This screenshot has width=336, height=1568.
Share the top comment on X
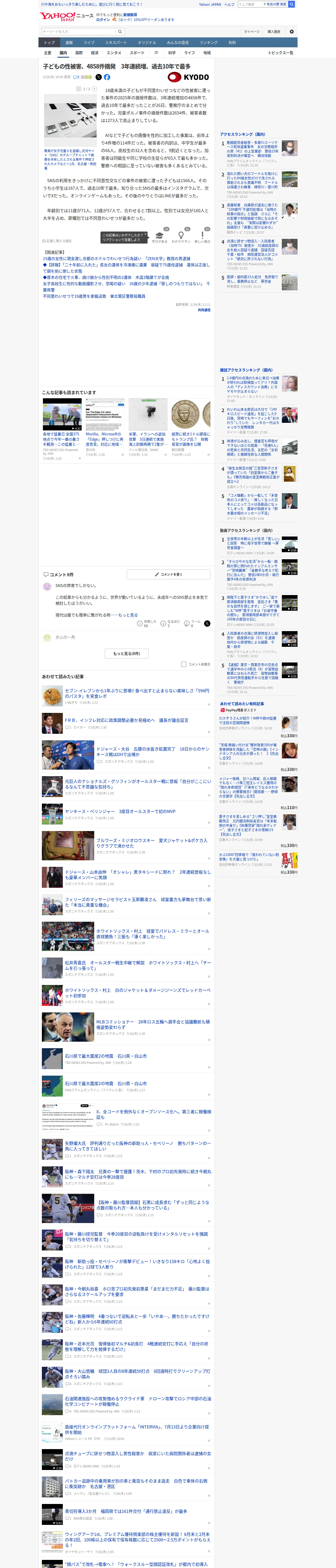point(207,624)
